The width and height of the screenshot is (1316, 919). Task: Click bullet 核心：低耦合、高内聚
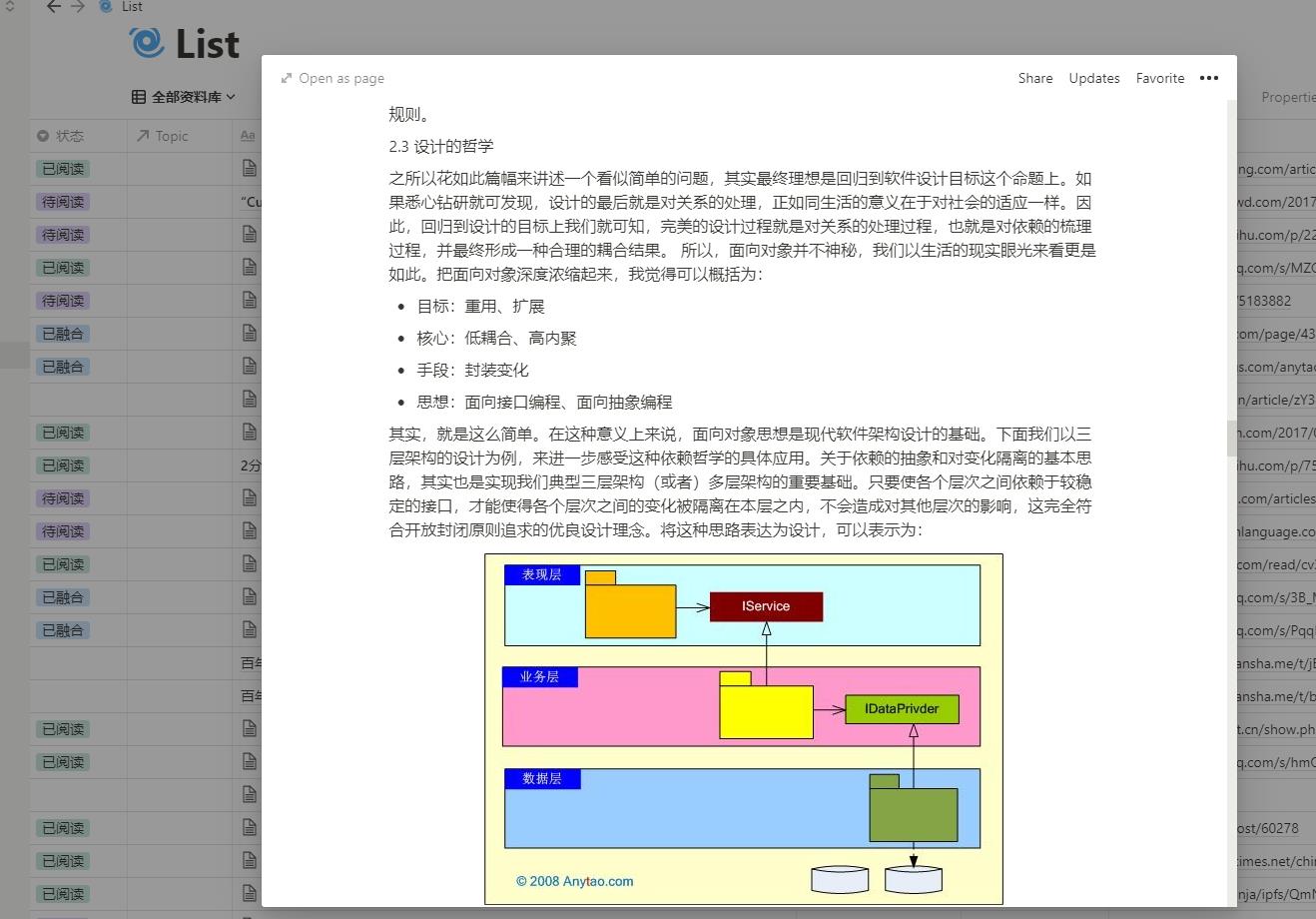click(x=496, y=339)
